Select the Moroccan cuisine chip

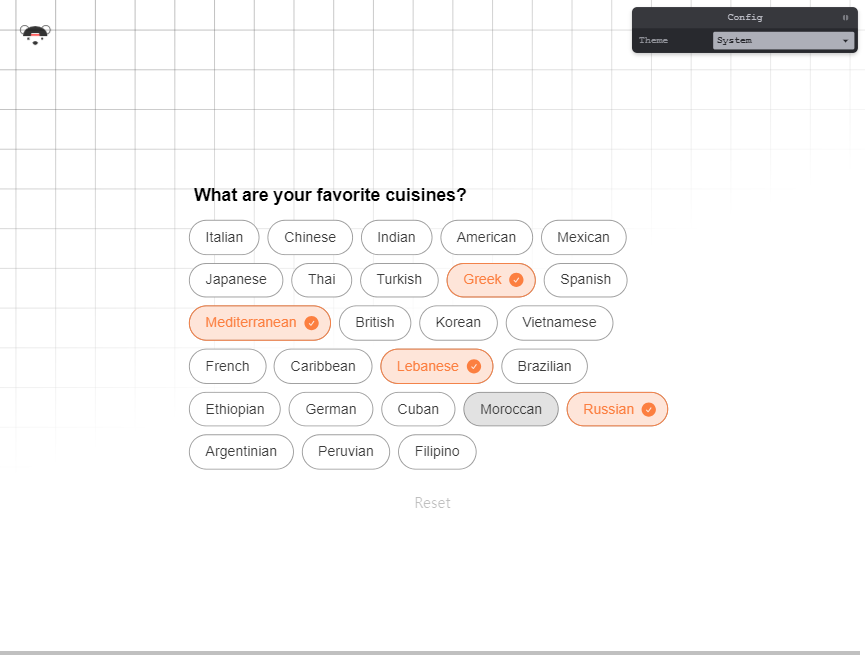tap(511, 409)
